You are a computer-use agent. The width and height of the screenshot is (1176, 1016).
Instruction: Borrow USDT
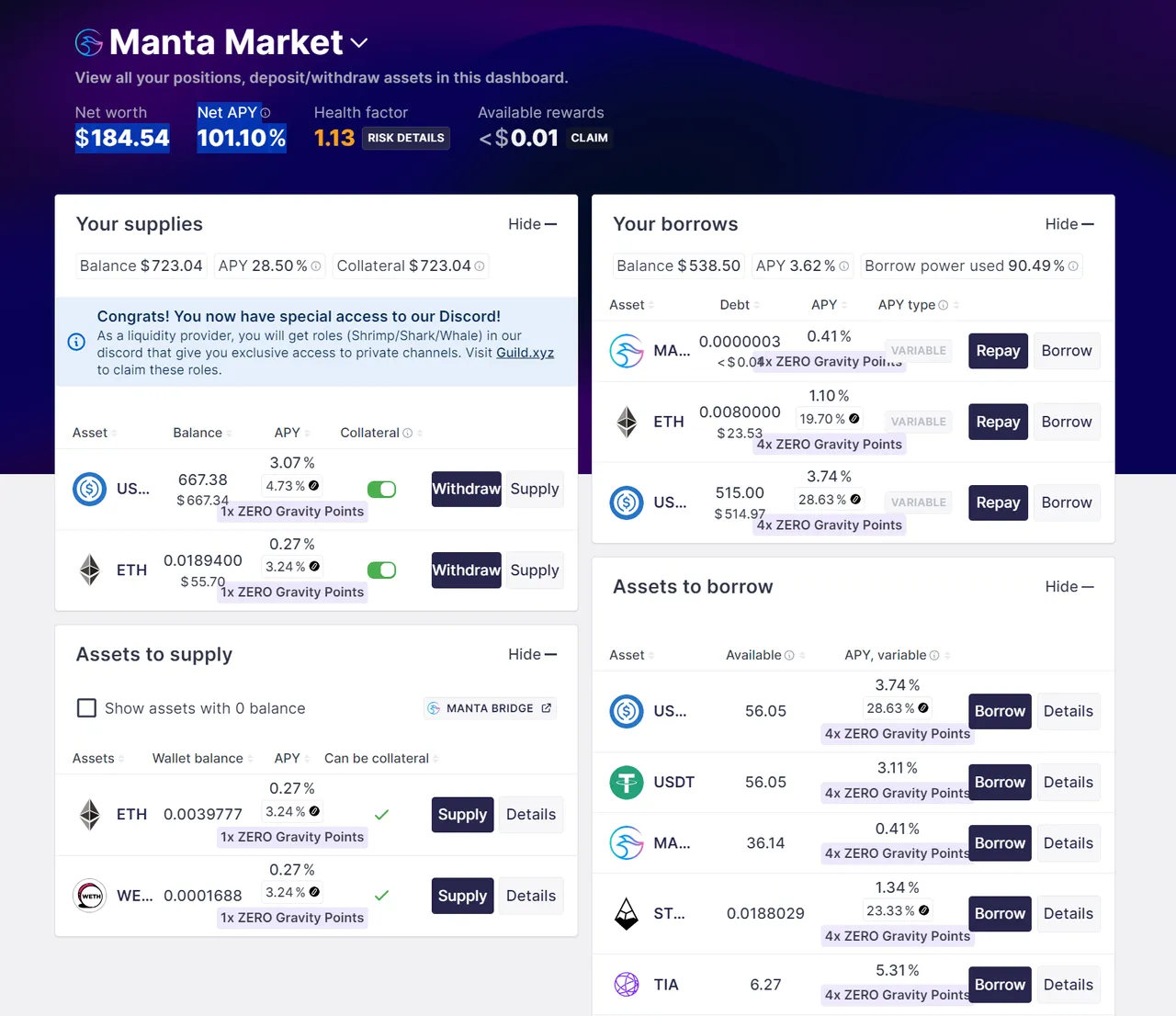pos(1000,783)
